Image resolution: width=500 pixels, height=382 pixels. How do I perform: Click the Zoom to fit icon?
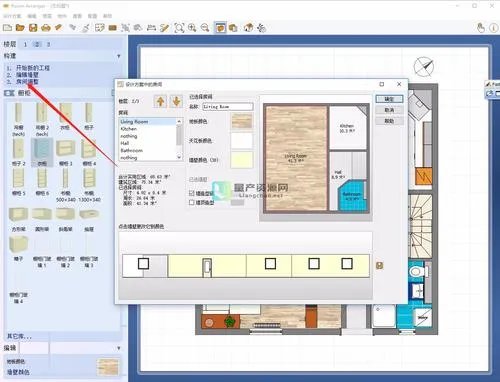[x=179, y=28]
